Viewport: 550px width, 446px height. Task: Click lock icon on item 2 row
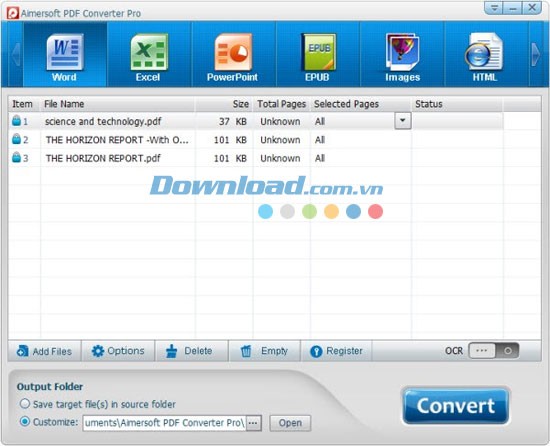pos(16,139)
